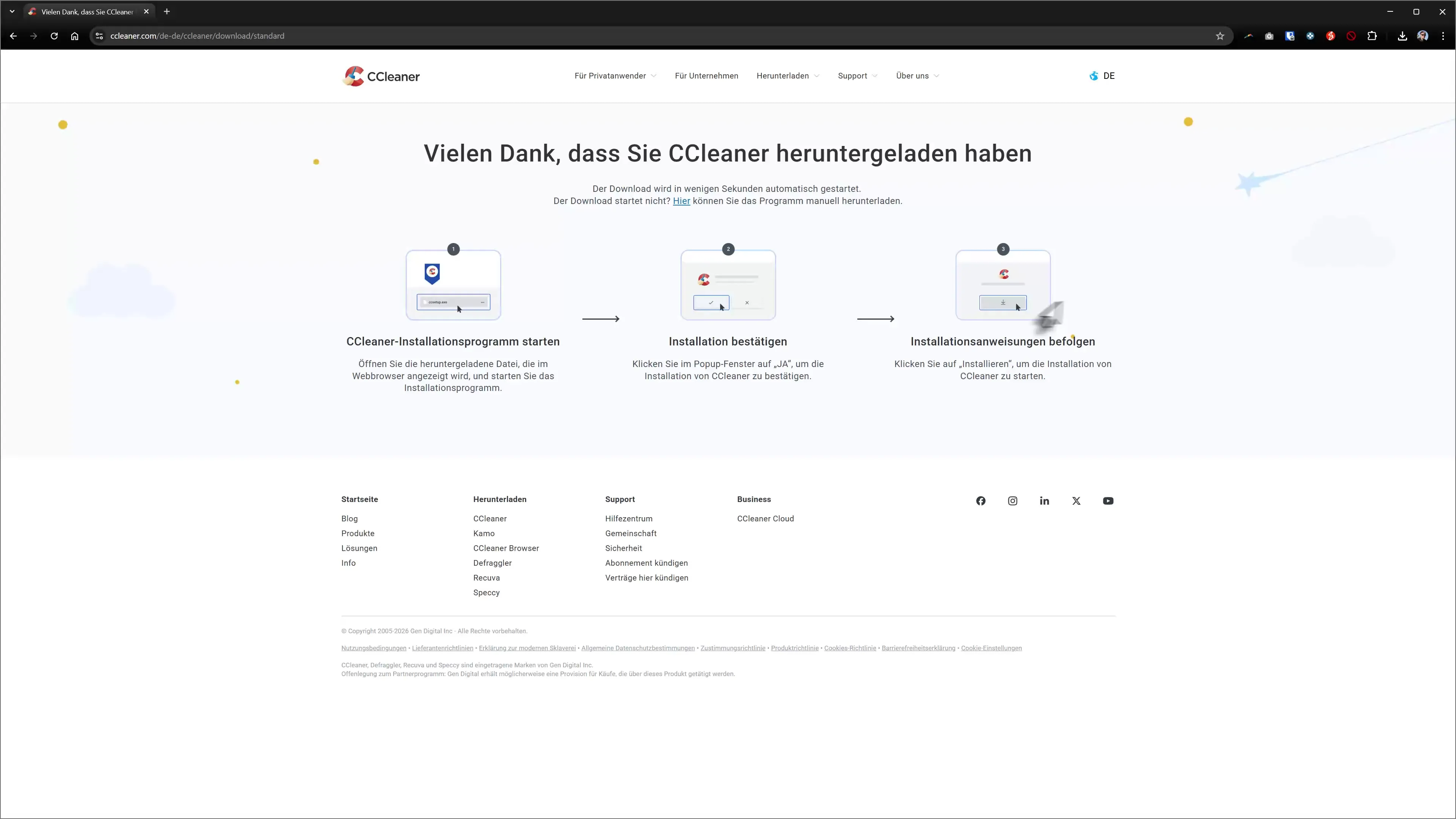Open the Extensions puzzle-piece icon
The width and height of the screenshot is (1456, 819).
[x=1372, y=36]
